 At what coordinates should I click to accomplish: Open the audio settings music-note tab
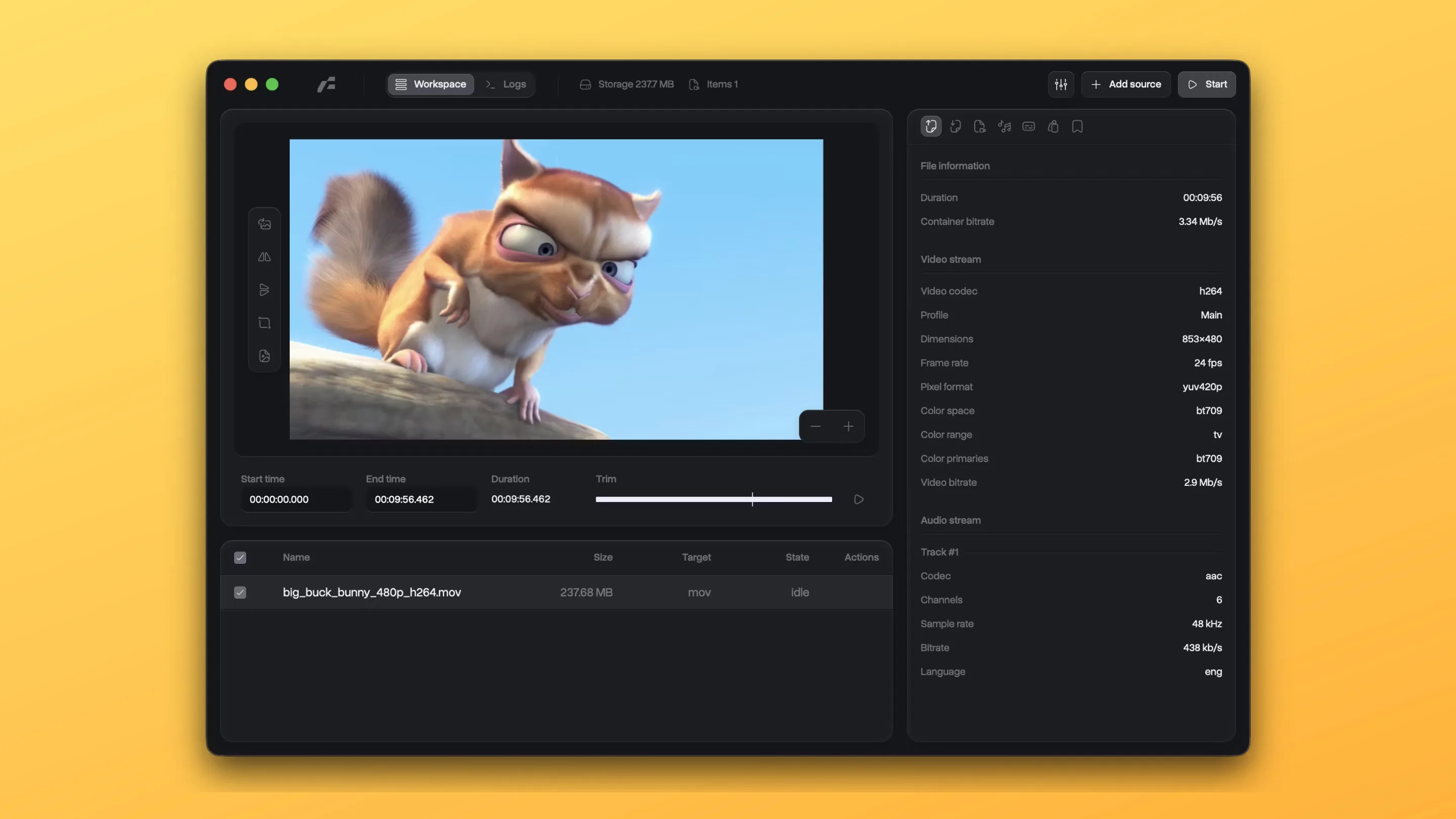coord(1005,126)
